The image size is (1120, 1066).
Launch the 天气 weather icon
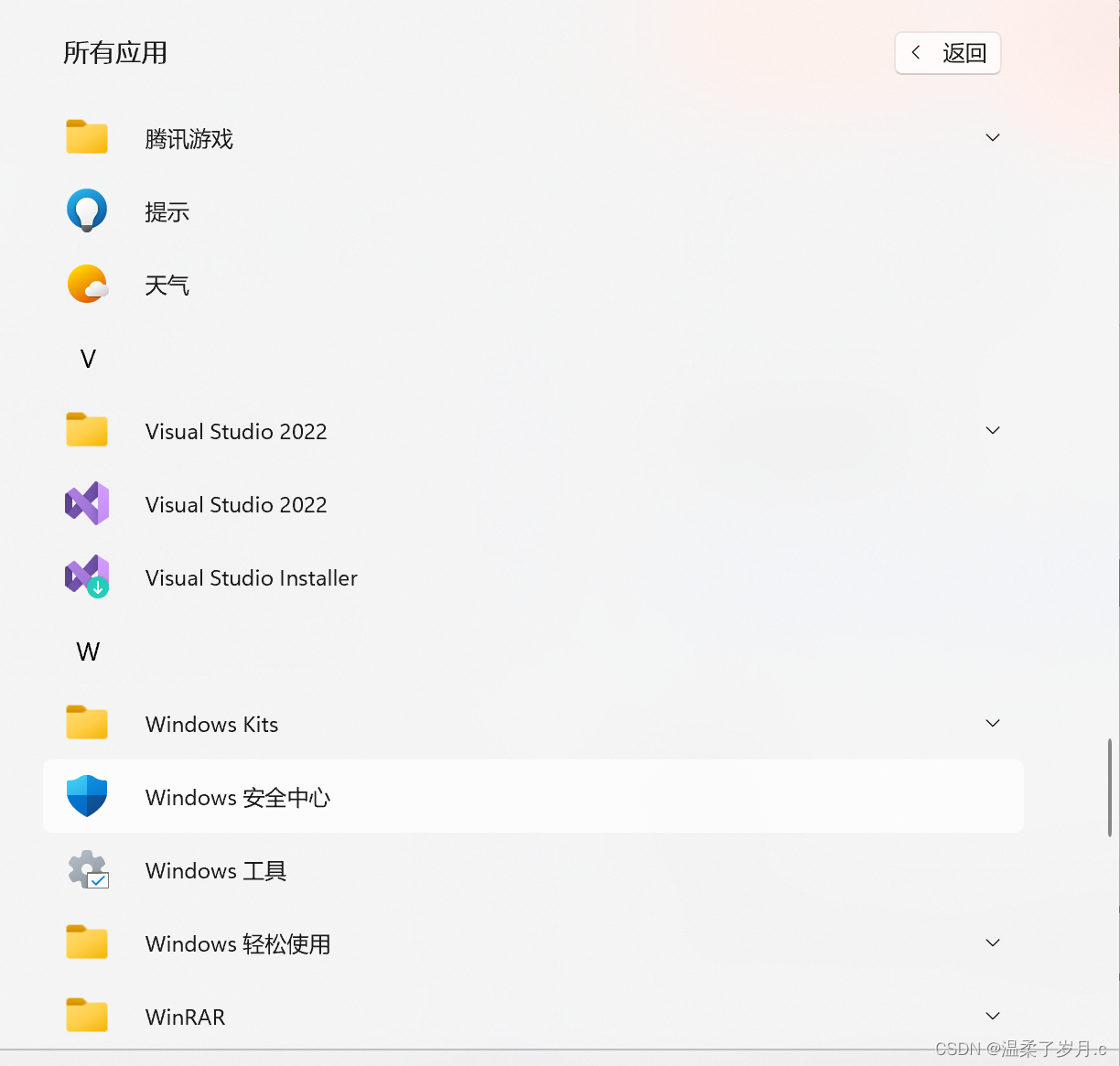[87, 285]
